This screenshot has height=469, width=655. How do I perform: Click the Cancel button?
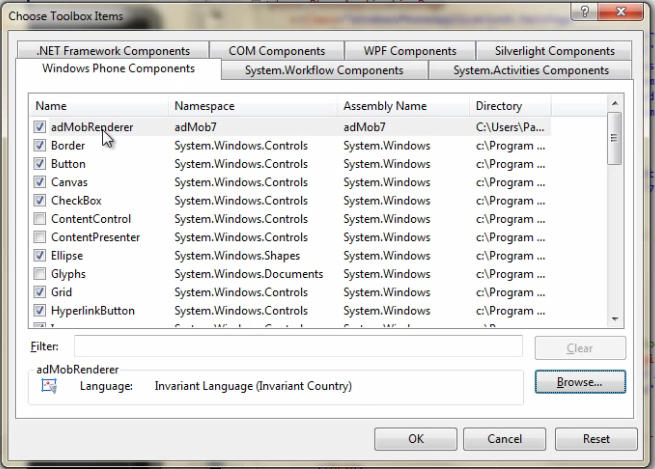pyautogui.click(x=504, y=439)
